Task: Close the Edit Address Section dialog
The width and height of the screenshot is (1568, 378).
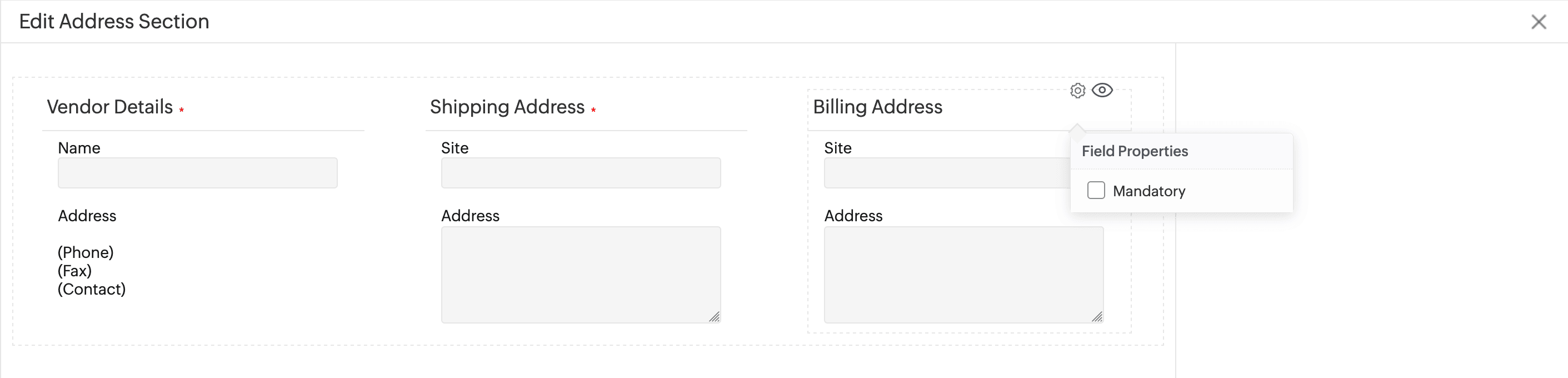Action: [1538, 22]
